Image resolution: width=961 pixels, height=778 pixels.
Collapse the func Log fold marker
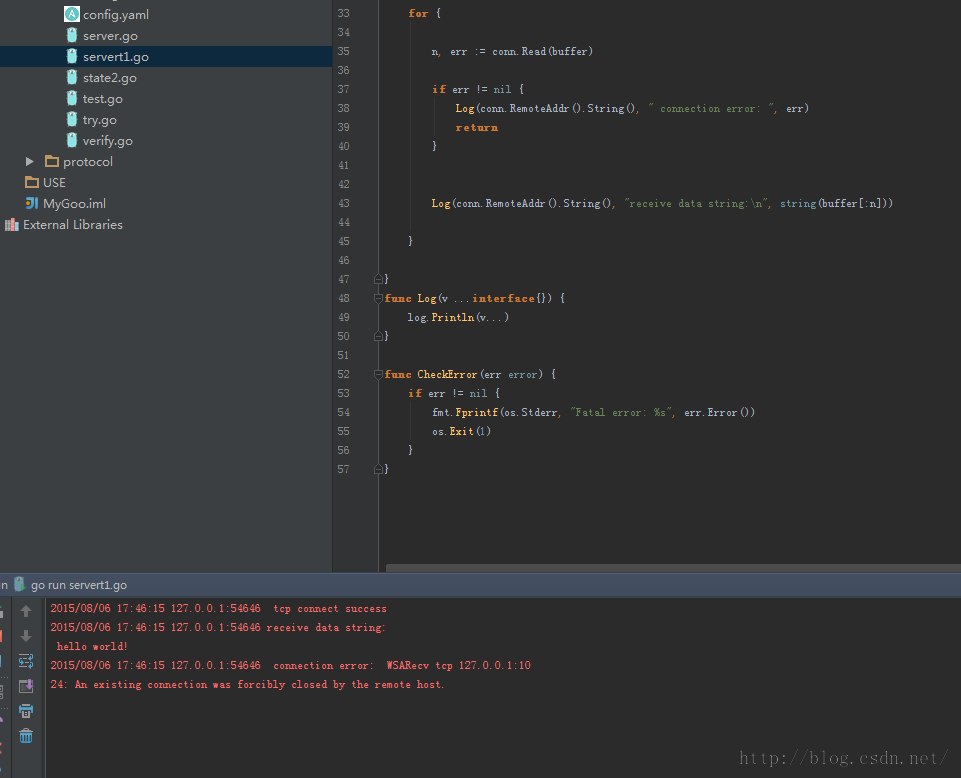378,299
